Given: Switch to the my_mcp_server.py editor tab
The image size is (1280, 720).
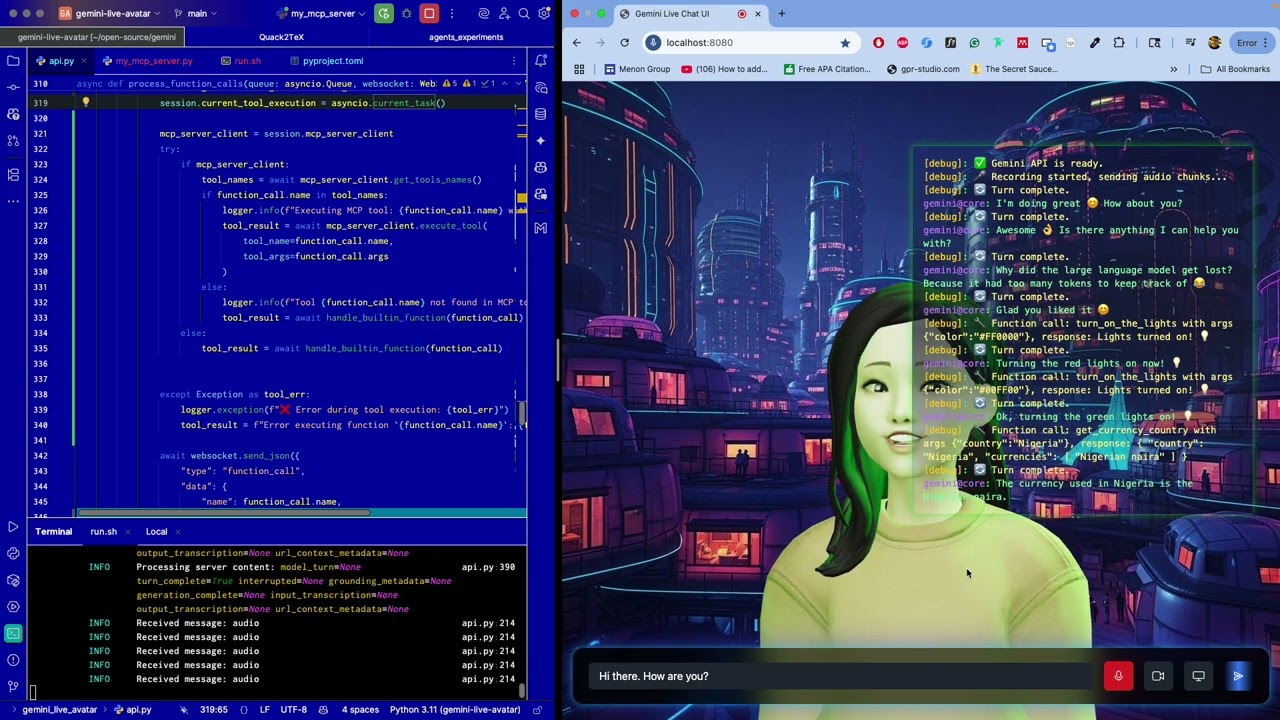Looking at the screenshot, I should pos(146,61).
